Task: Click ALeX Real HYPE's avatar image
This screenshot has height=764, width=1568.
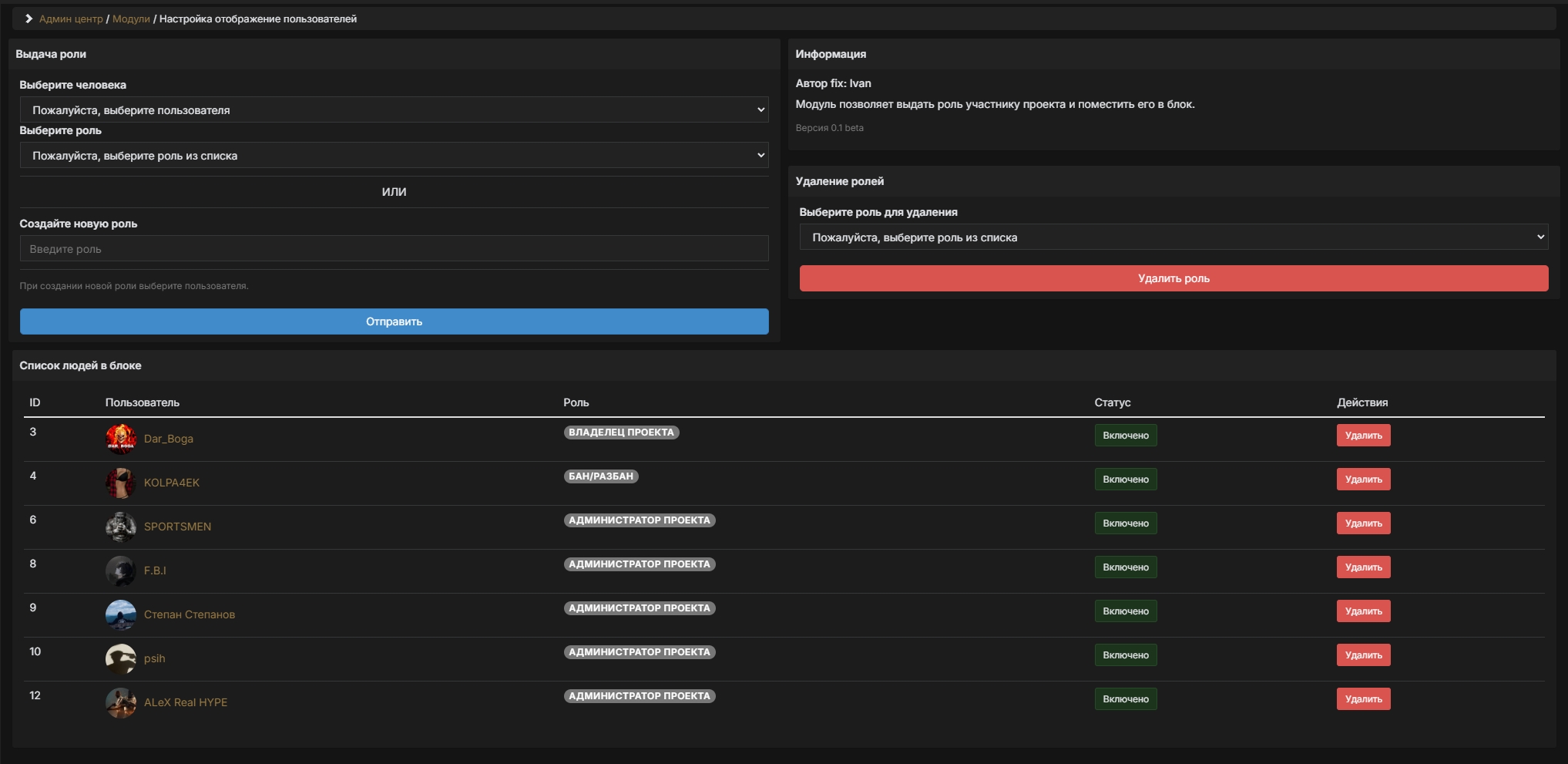Action: tap(121, 702)
